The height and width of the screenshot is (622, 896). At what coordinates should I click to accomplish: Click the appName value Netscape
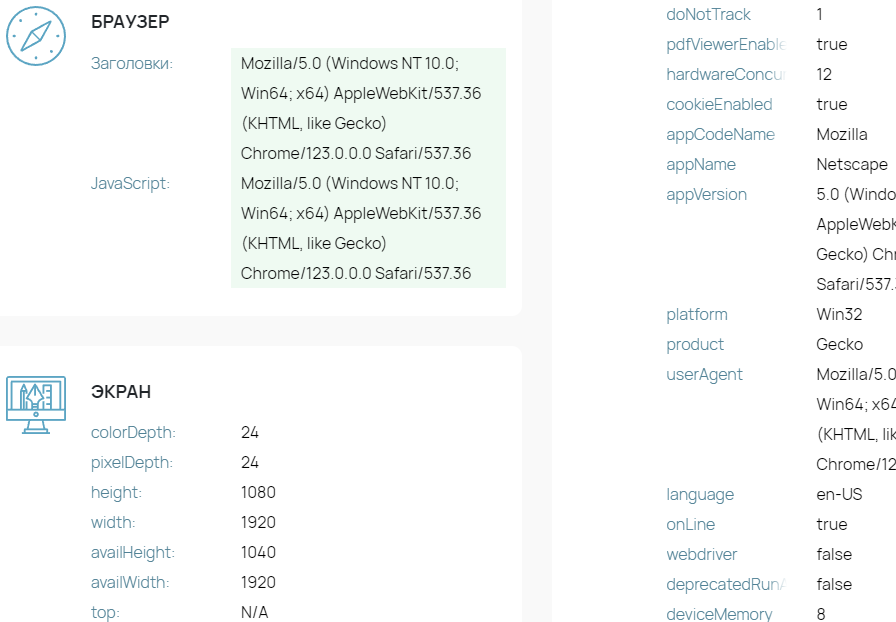coord(852,165)
